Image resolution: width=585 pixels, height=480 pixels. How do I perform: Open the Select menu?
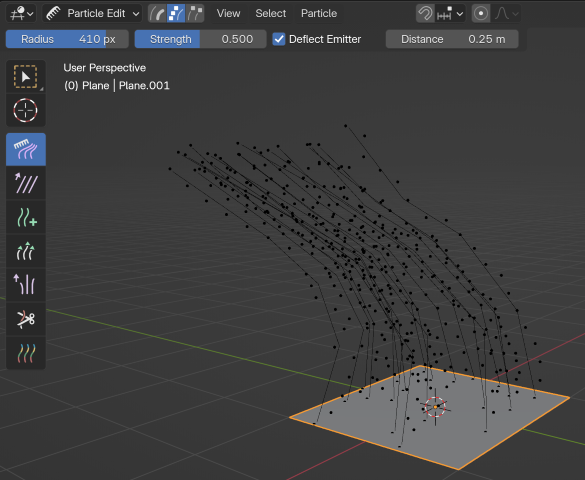pyautogui.click(x=270, y=14)
